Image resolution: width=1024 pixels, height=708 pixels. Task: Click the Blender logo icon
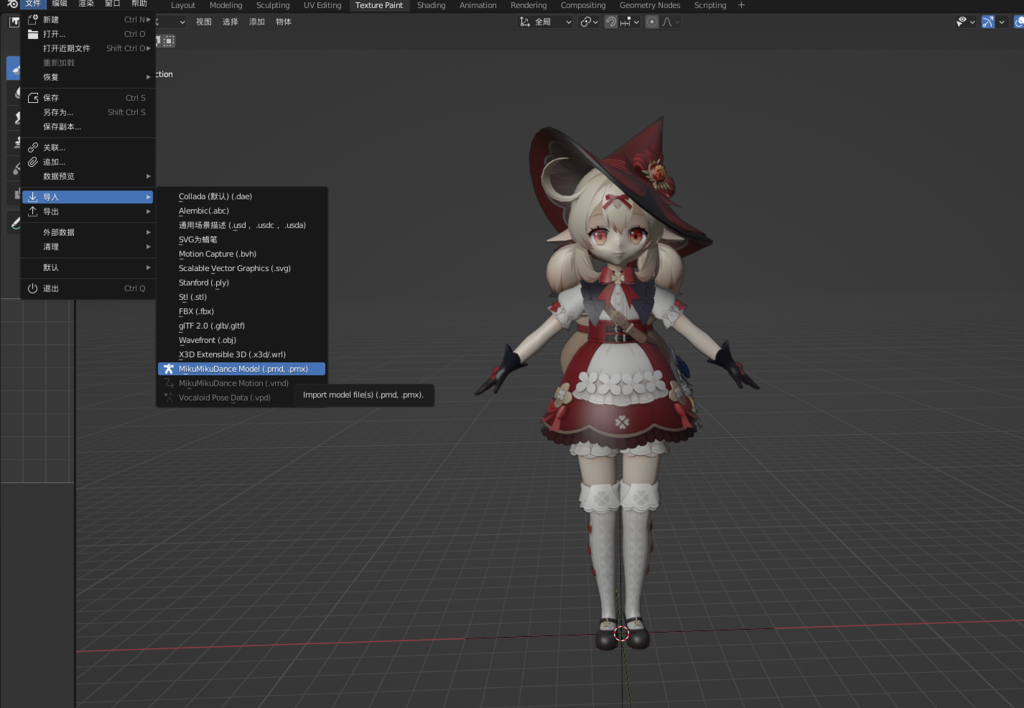[12, 4]
